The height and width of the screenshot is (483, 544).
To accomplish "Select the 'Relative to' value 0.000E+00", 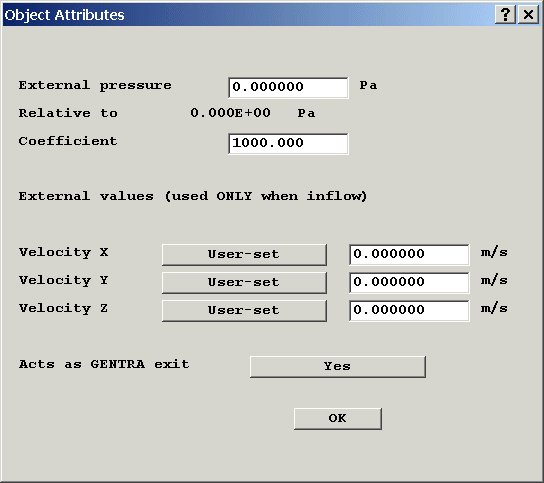I will pos(230,113).
